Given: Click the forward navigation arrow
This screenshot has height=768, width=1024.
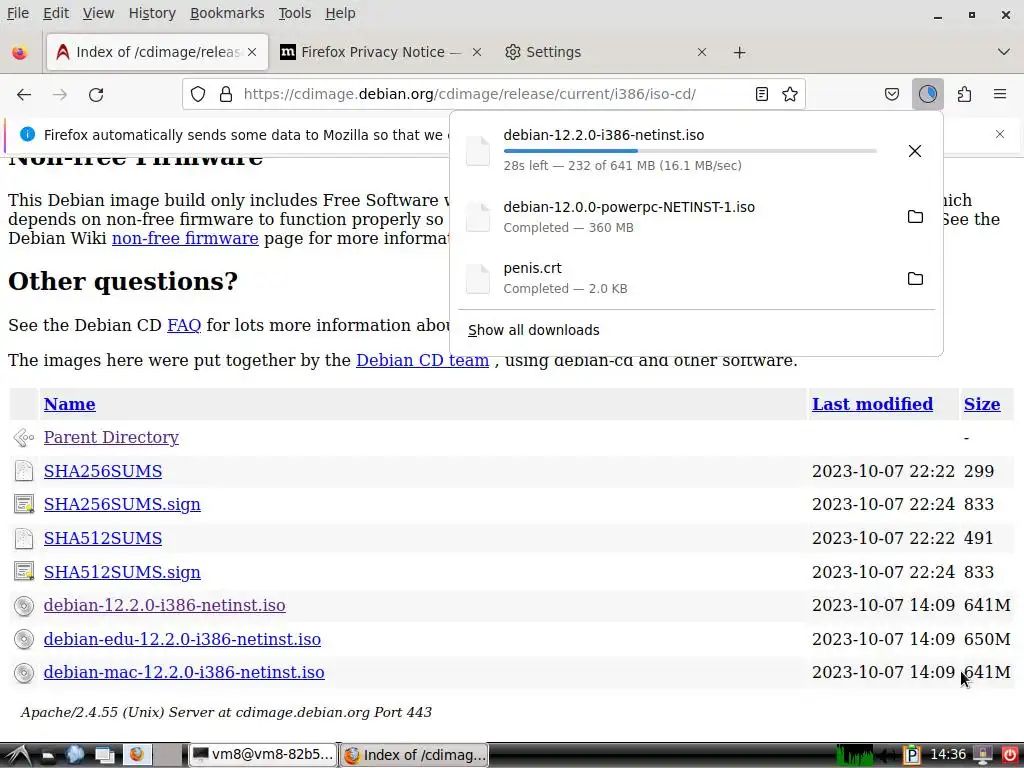Looking at the screenshot, I should coord(60,95).
